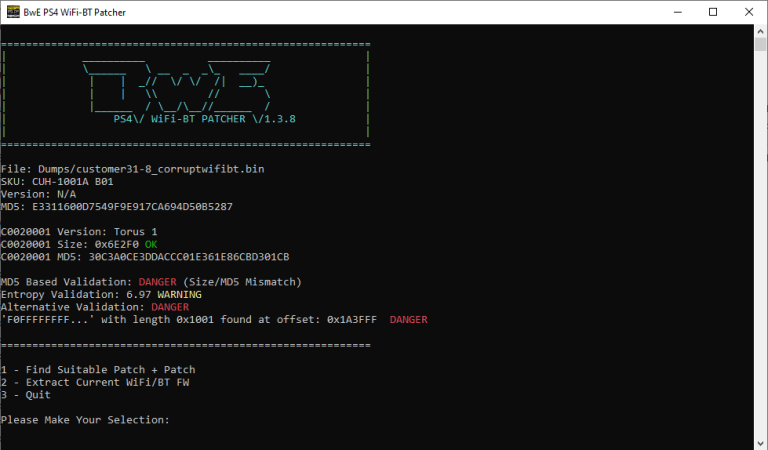The height and width of the screenshot is (450, 768).
Task: Click the file path 'Dumps/customer31-8_corruptwifibt.bin'
Action: tap(151, 169)
